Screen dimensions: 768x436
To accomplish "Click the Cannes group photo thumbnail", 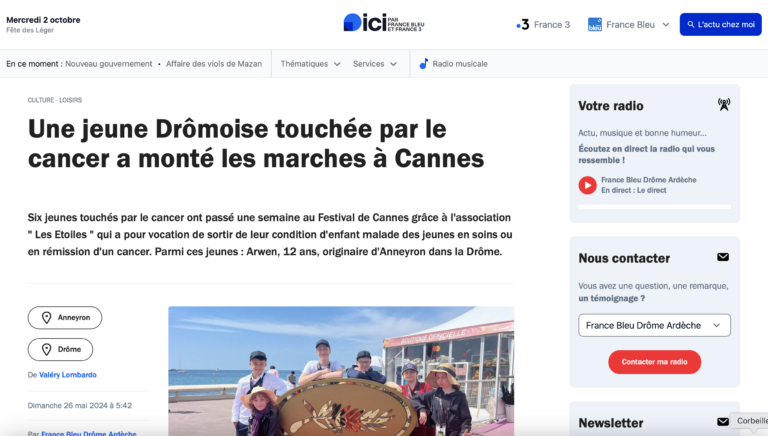I will click(x=341, y=371).
